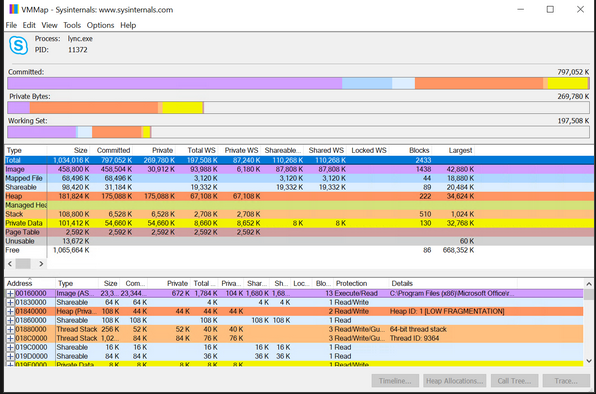This screenshot has width=596, height=394.
Task: Select the Stack type row
Action: click(x=299, y=214)
